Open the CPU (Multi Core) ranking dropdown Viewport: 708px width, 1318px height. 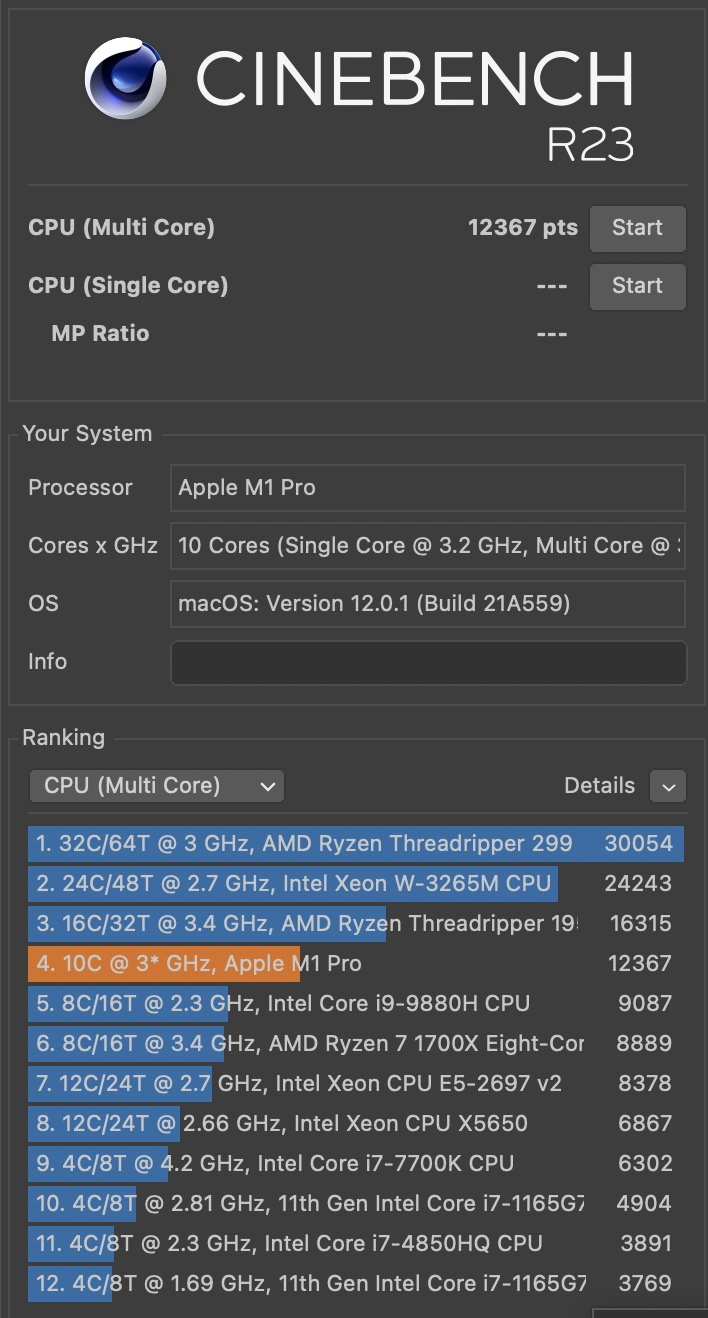point(157,786)
